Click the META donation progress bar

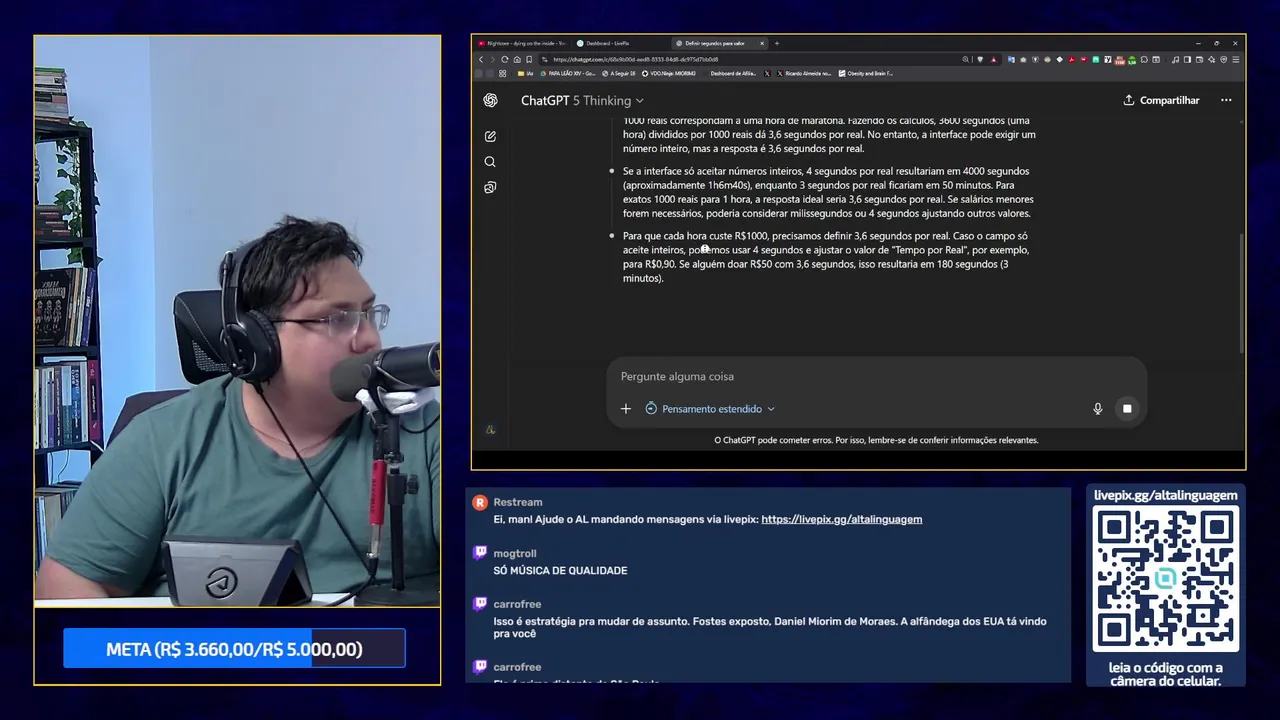pos(234,649)
